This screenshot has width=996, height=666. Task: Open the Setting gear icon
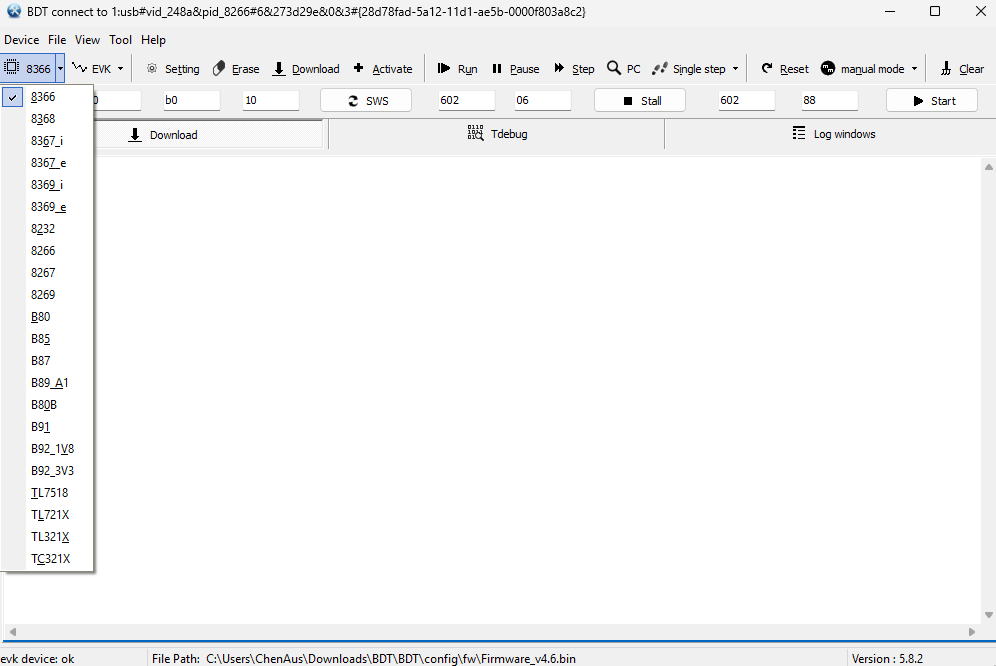(x=152, y=69)
